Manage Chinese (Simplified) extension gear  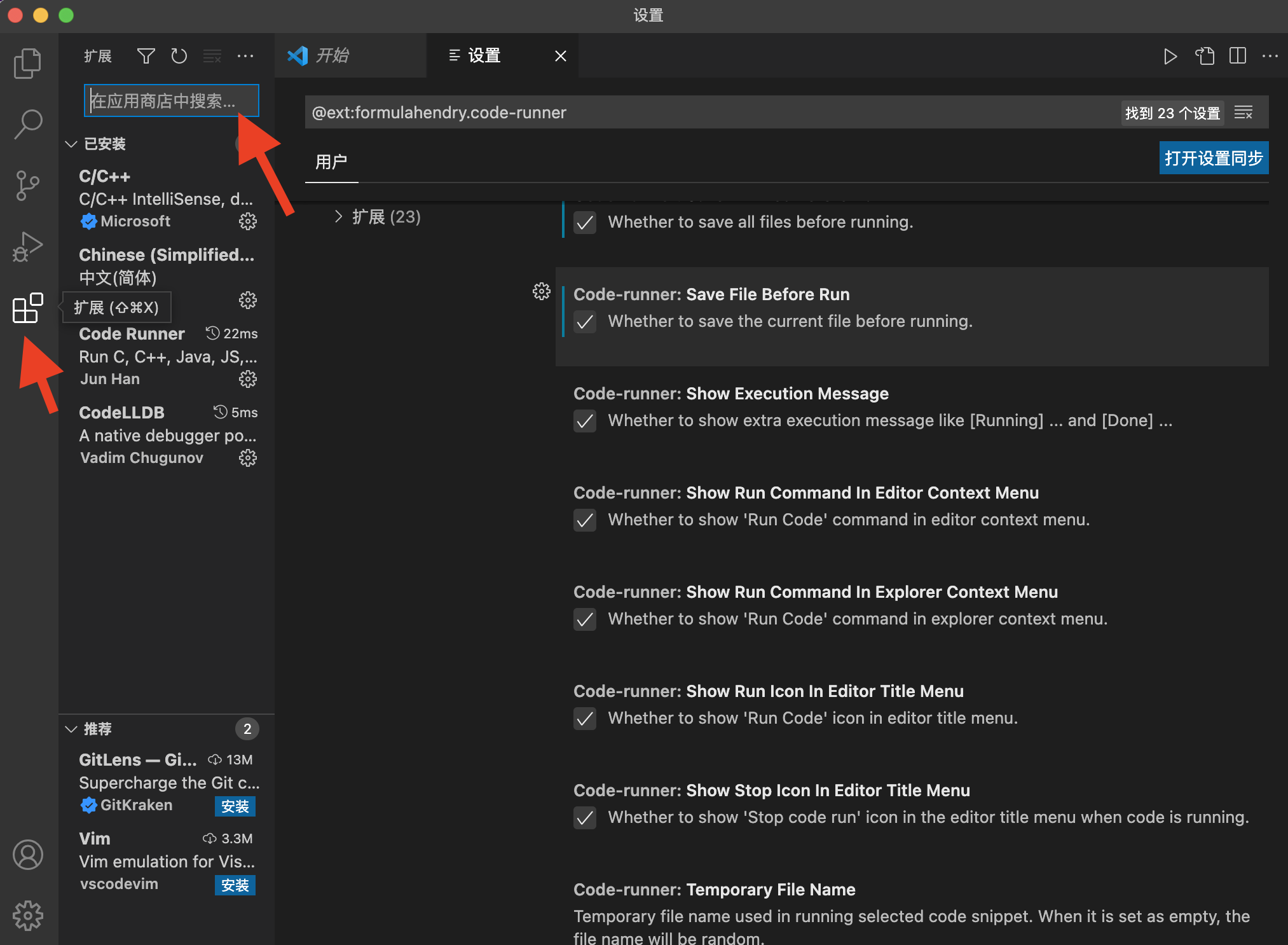248,300
